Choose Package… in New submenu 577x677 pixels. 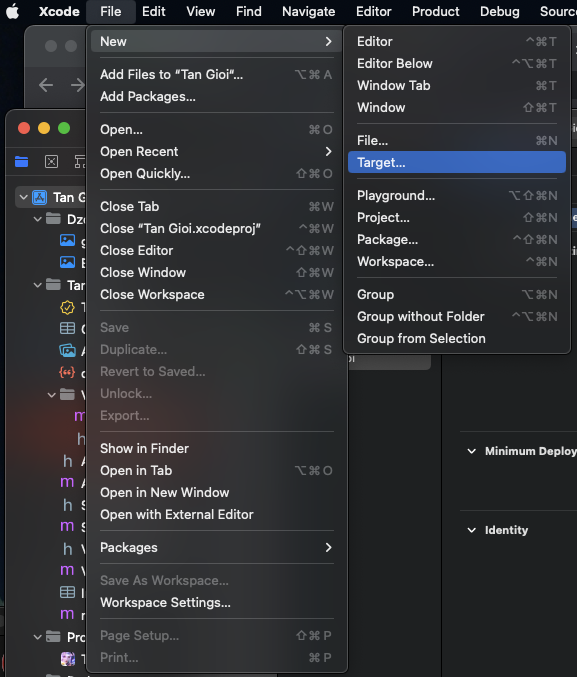coord(457,240)
